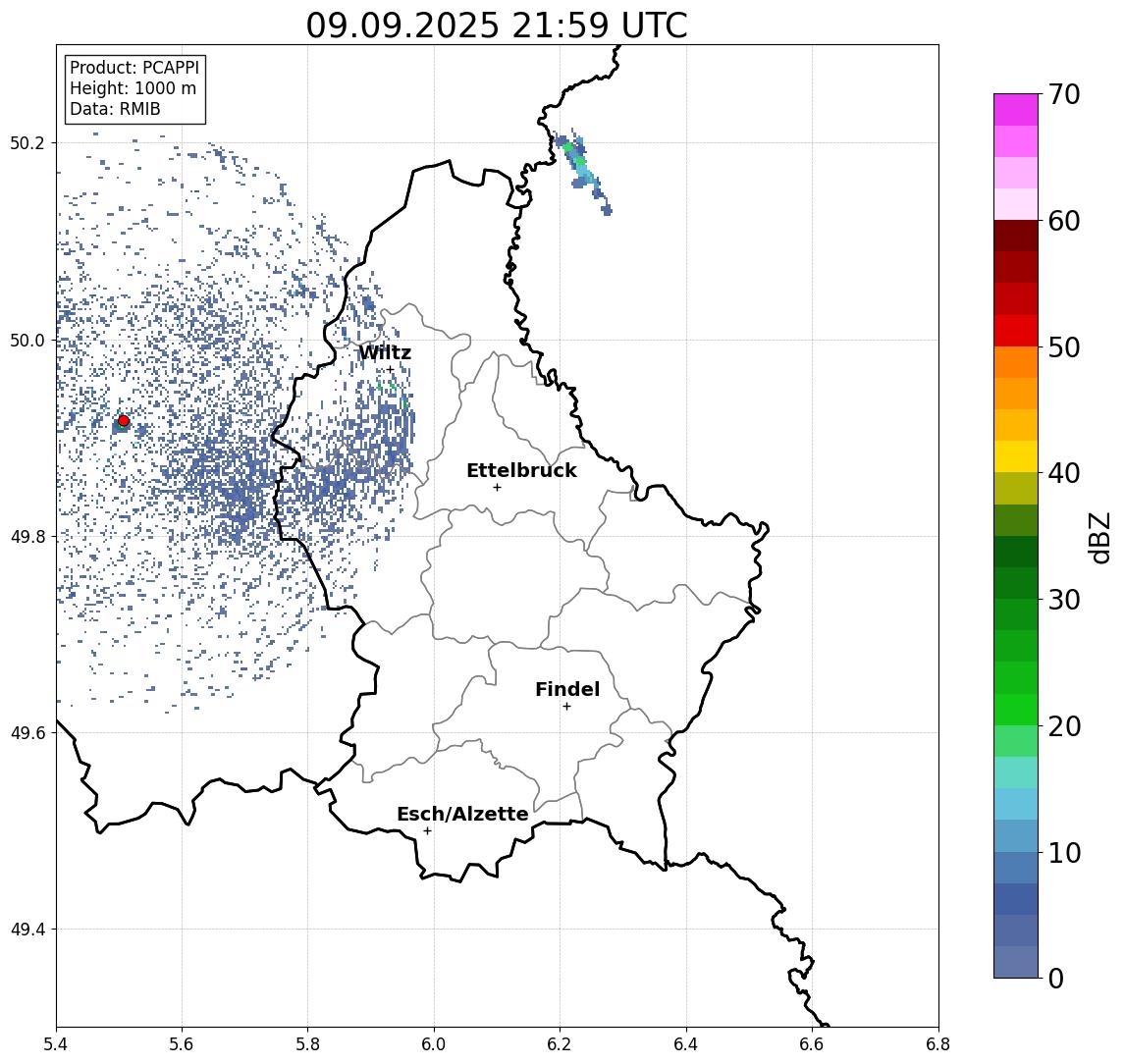Click the latitude axis label 49.8
The height and width of the screenshot is (1064, 1124).
click(x=27, y=536)
